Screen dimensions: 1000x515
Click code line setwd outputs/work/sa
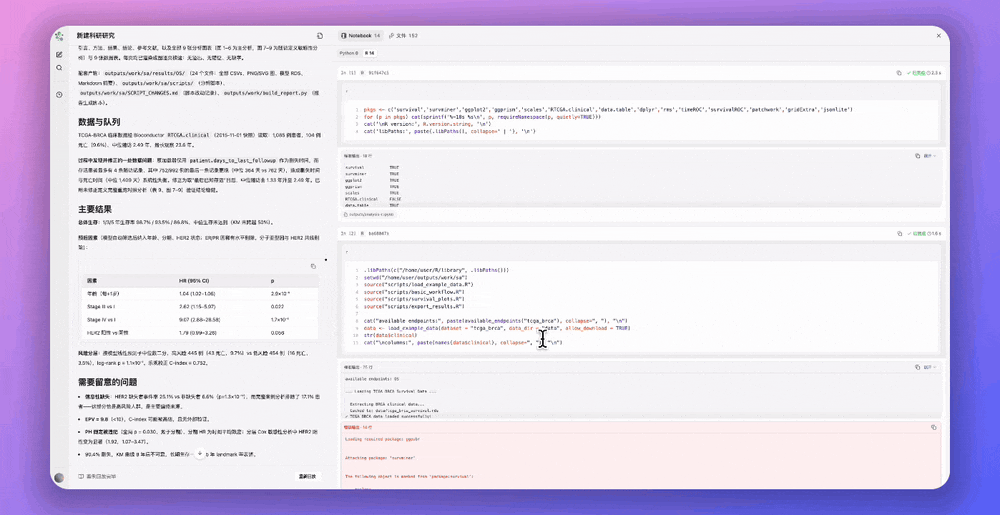tap(416, 277)
